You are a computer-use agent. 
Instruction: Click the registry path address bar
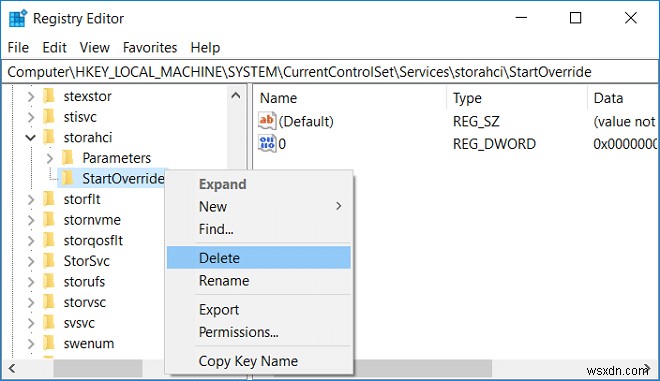(x=330, y=72)
